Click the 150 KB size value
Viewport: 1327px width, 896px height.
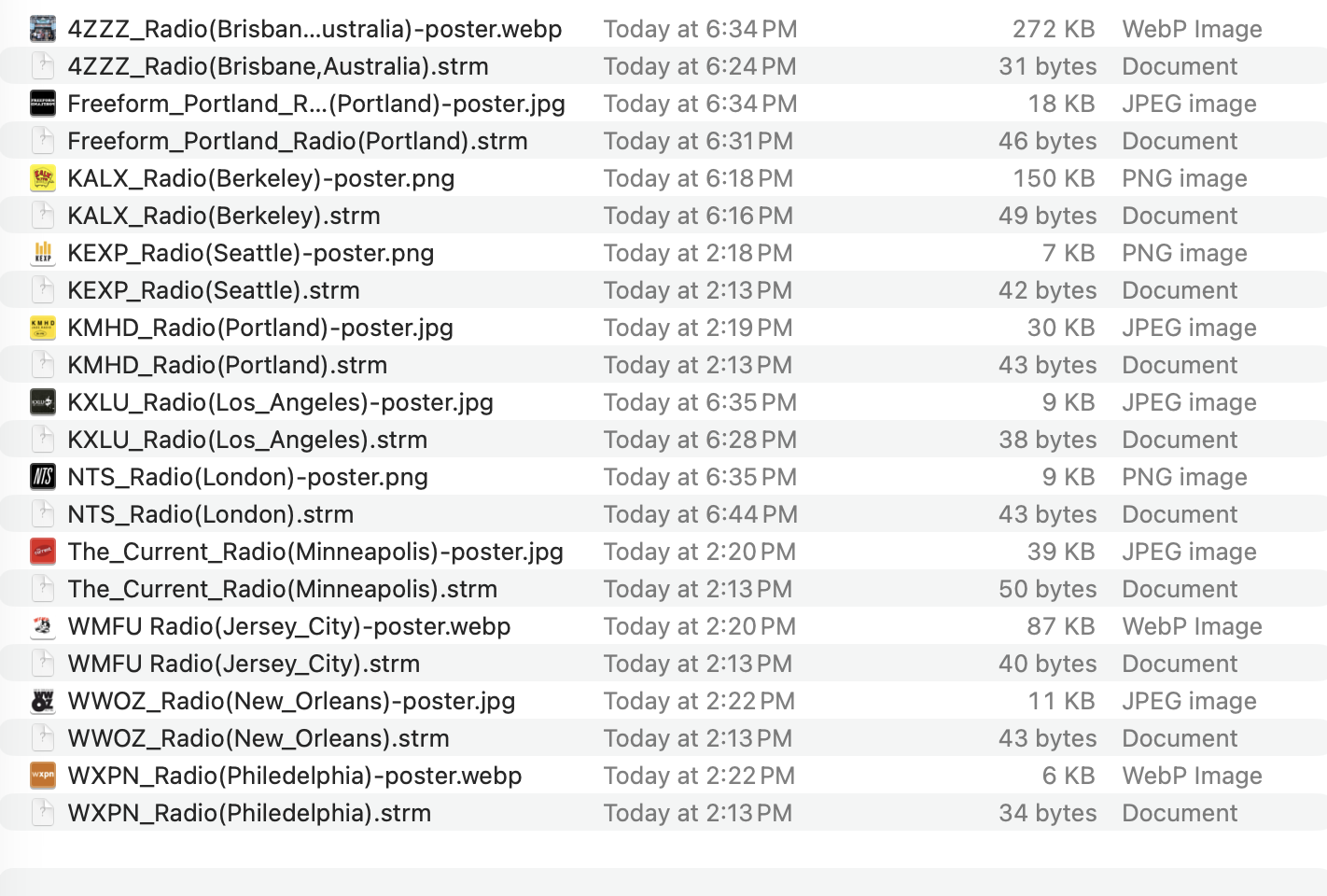click(x=1055, y=178)
